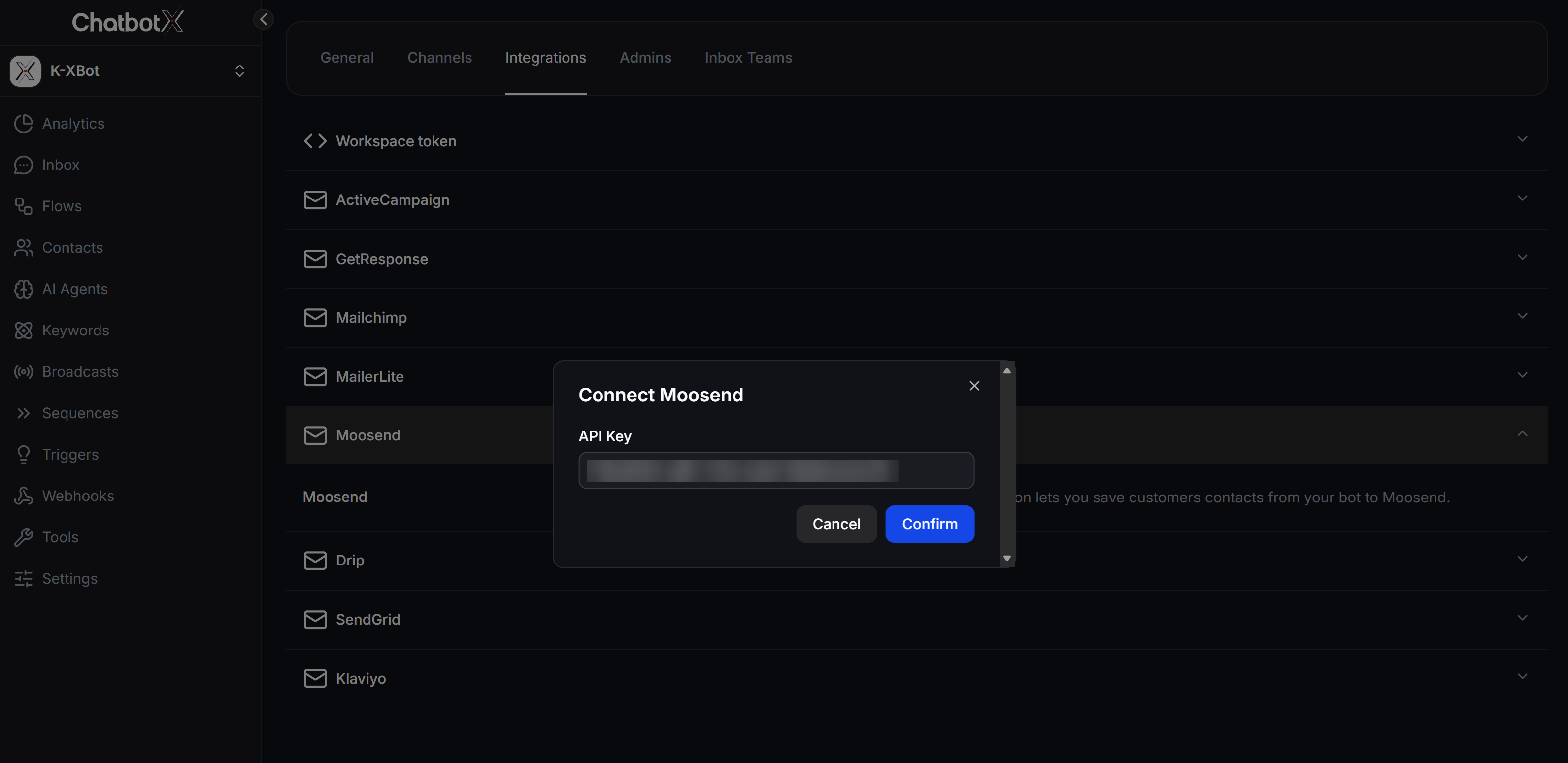Open Broadcasts signal icon

coord(24,372)
